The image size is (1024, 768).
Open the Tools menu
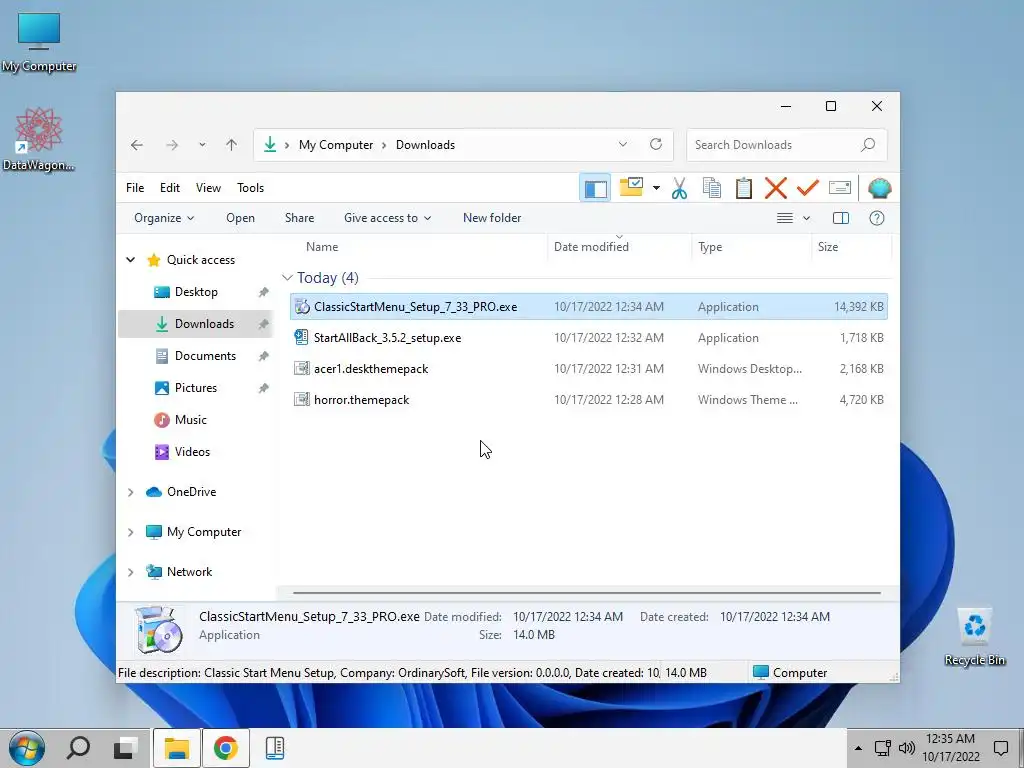(x=250, y=188)
